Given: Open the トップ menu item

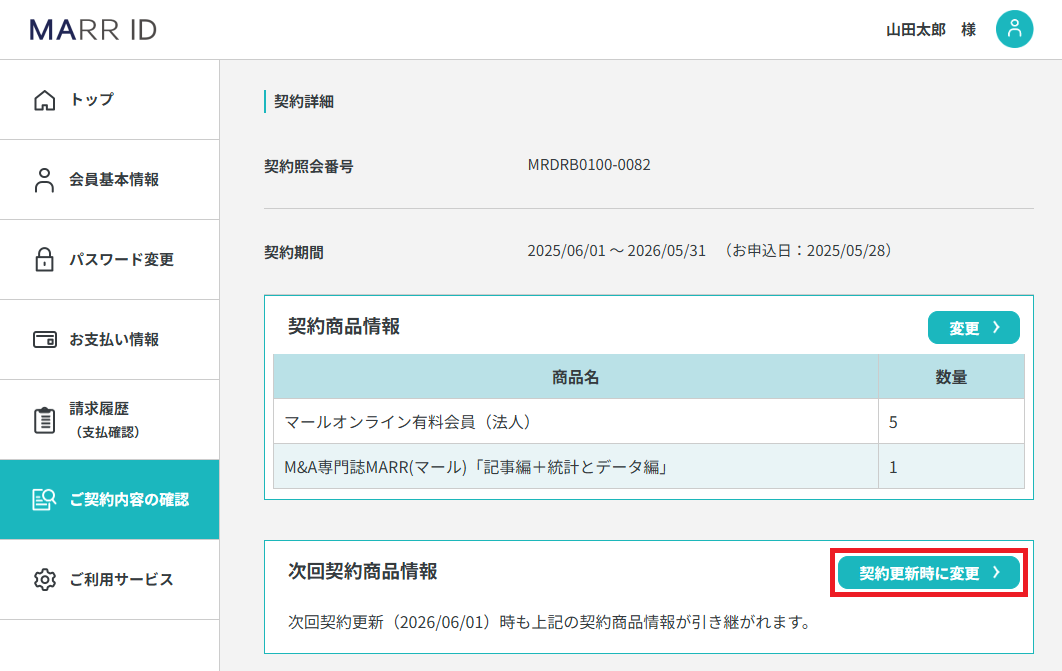Looking at the screenshot, I should tap(110, 100).
